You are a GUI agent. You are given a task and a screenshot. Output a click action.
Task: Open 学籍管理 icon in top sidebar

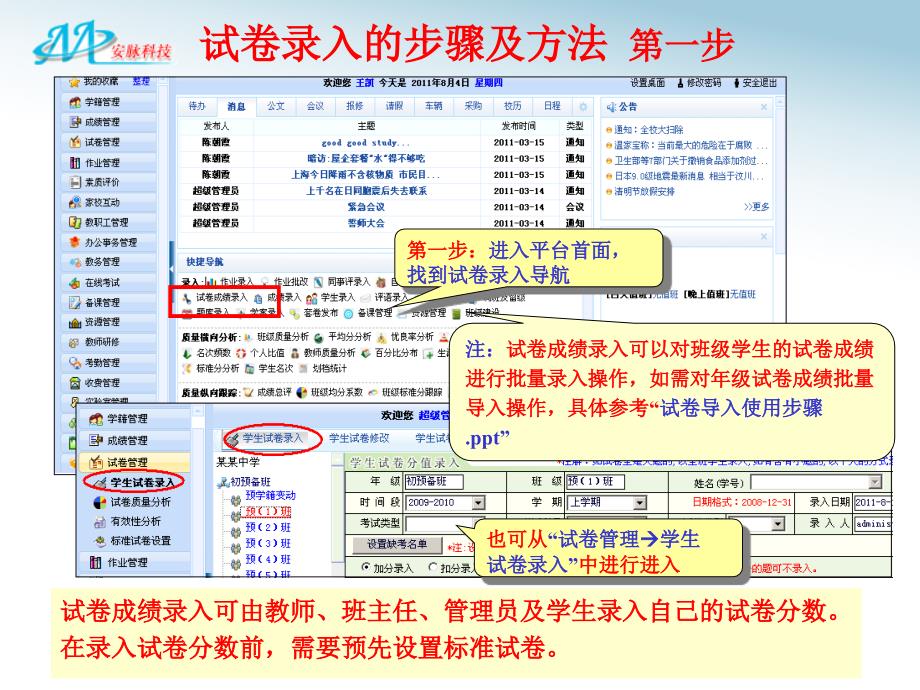point(75,102)
